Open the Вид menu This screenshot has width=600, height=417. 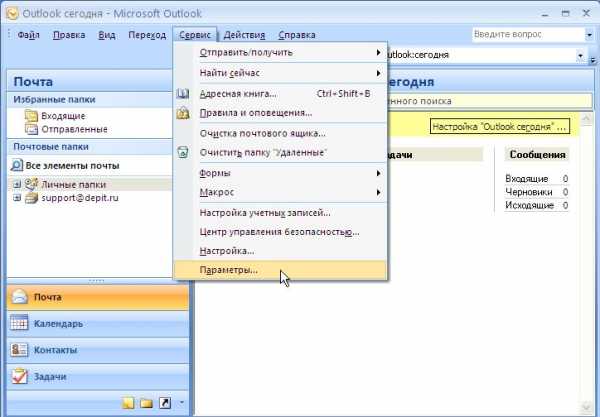tap(107, 35)
